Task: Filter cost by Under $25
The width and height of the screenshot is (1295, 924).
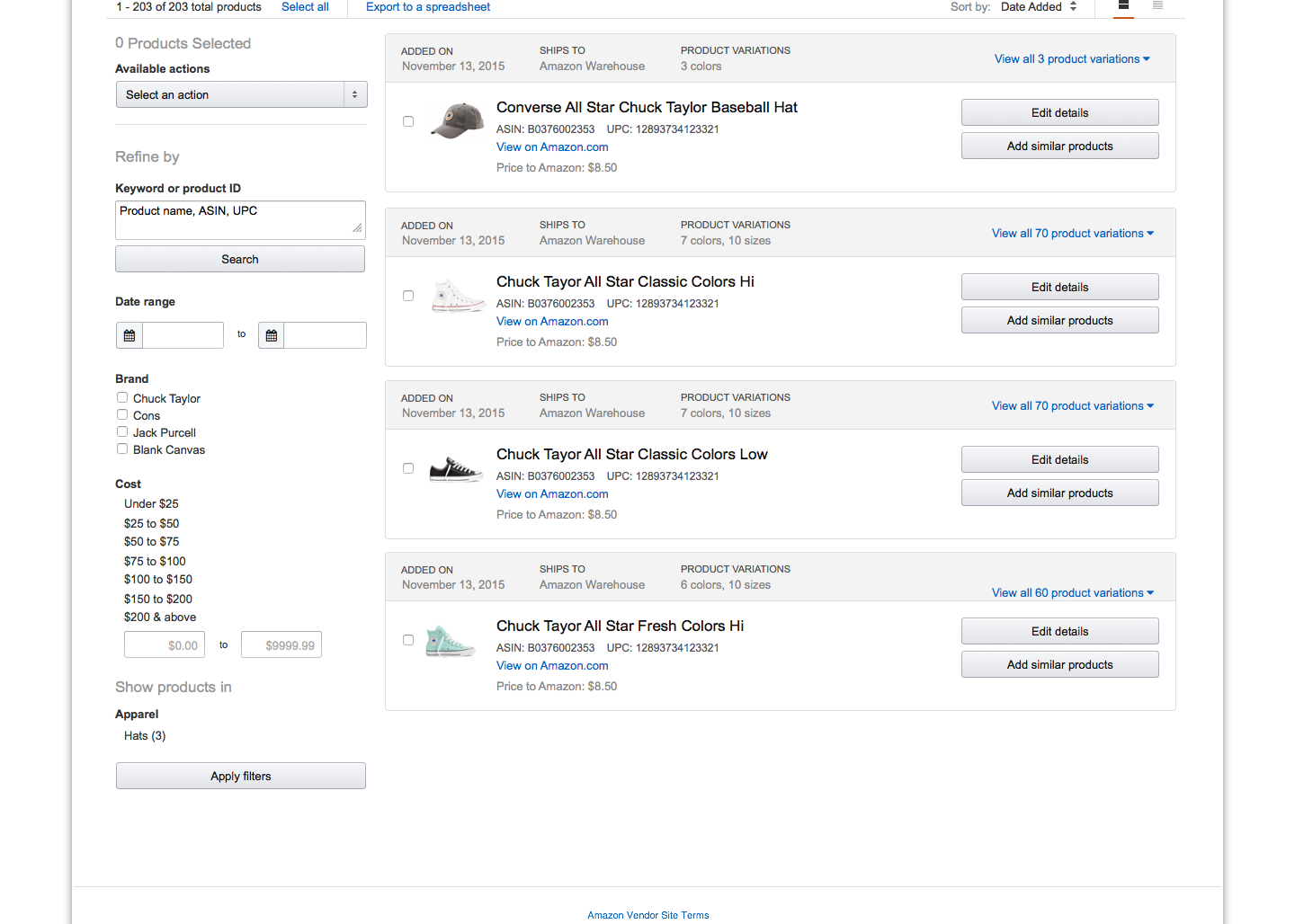Action: [x=151, y=503]
